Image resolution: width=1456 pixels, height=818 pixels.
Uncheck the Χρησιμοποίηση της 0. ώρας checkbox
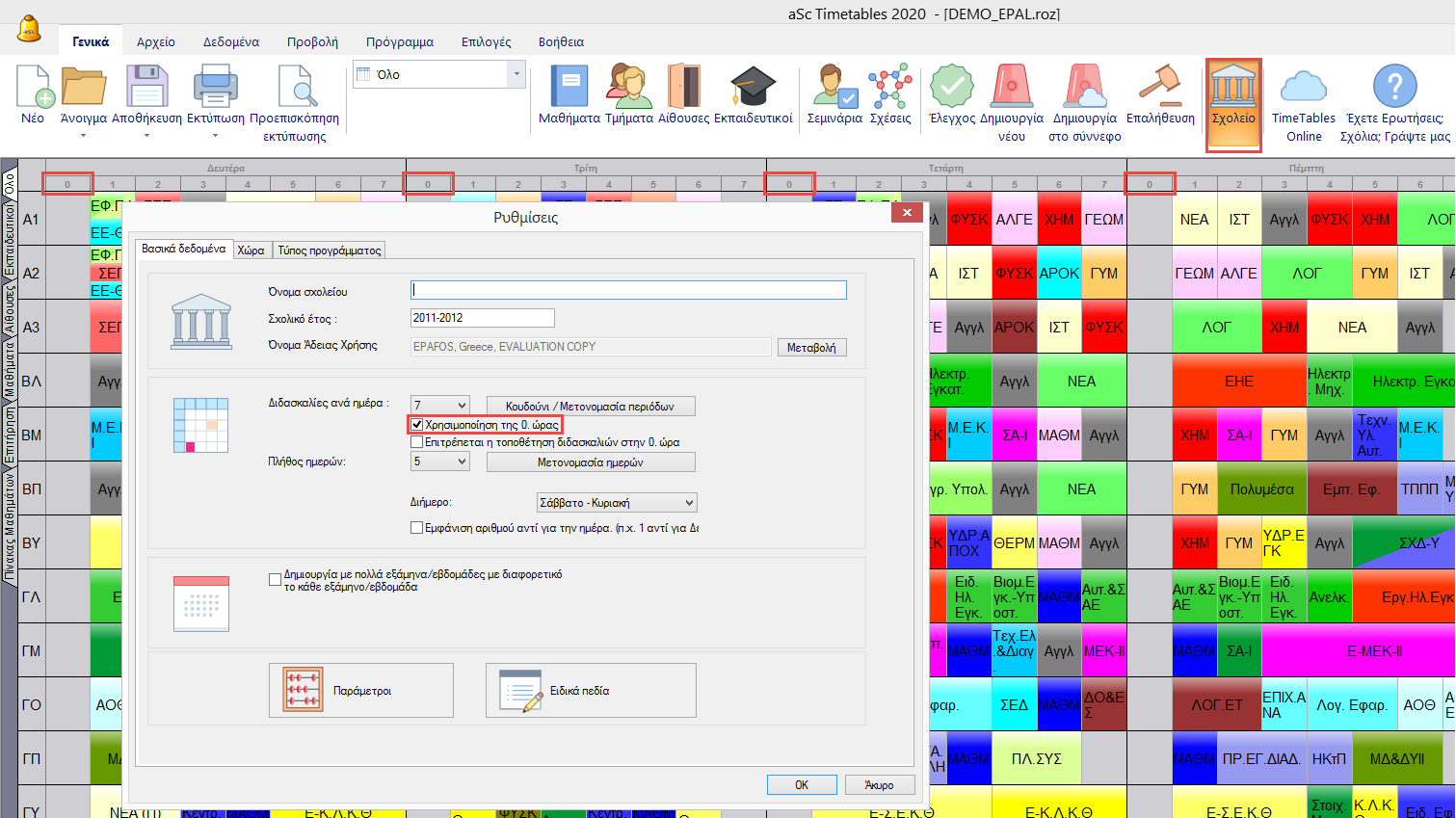click(x=417, y=425)
